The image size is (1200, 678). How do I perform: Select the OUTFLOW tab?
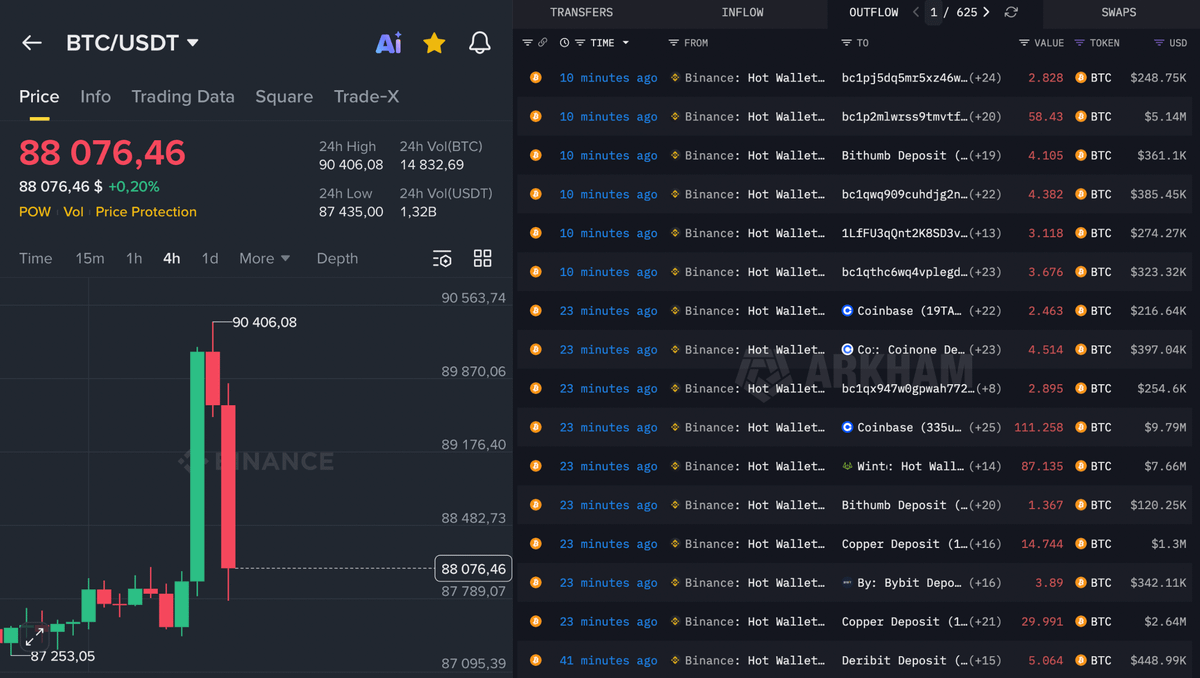[x=873, y=12]
